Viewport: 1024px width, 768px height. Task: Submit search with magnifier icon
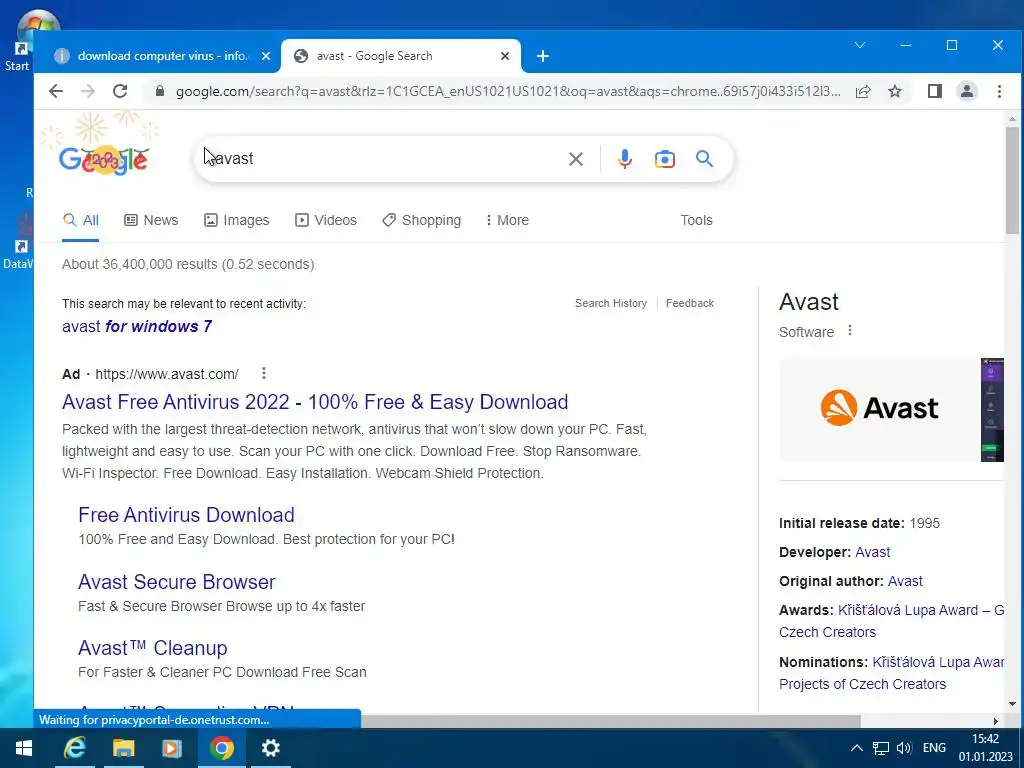point(704,159)
